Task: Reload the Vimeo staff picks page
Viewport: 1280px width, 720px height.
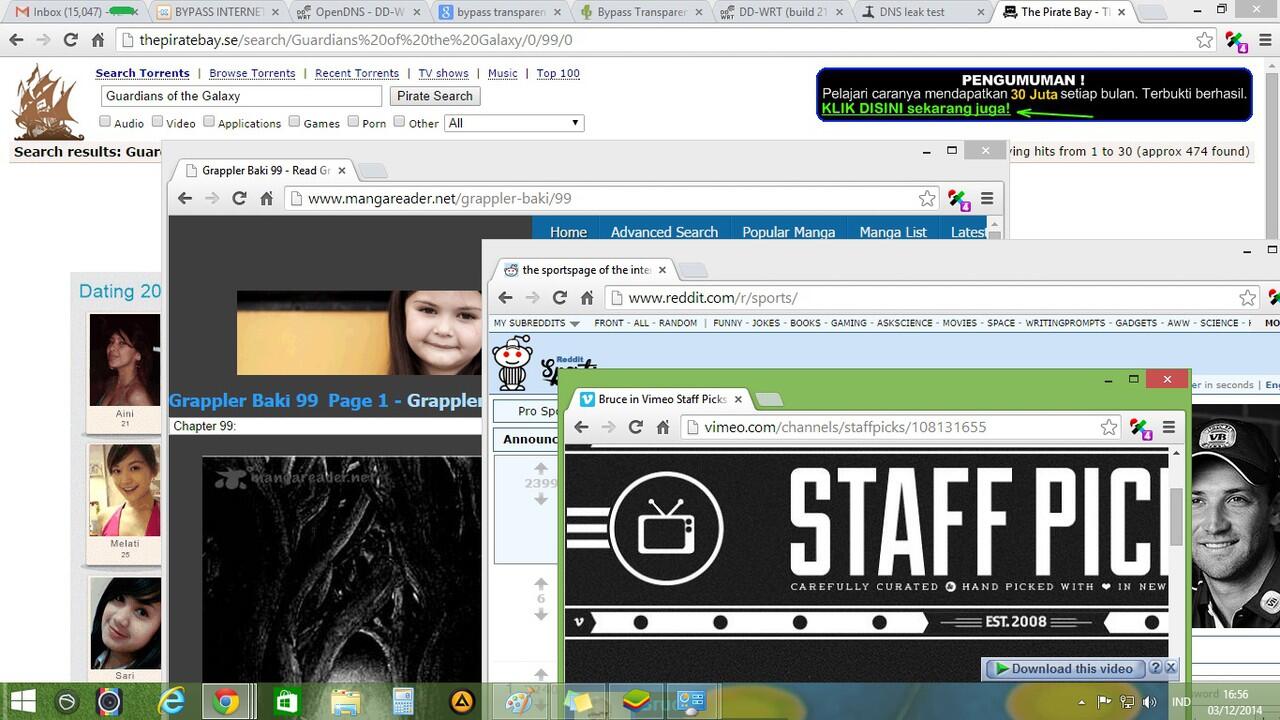Action: [x=635, y=427]
